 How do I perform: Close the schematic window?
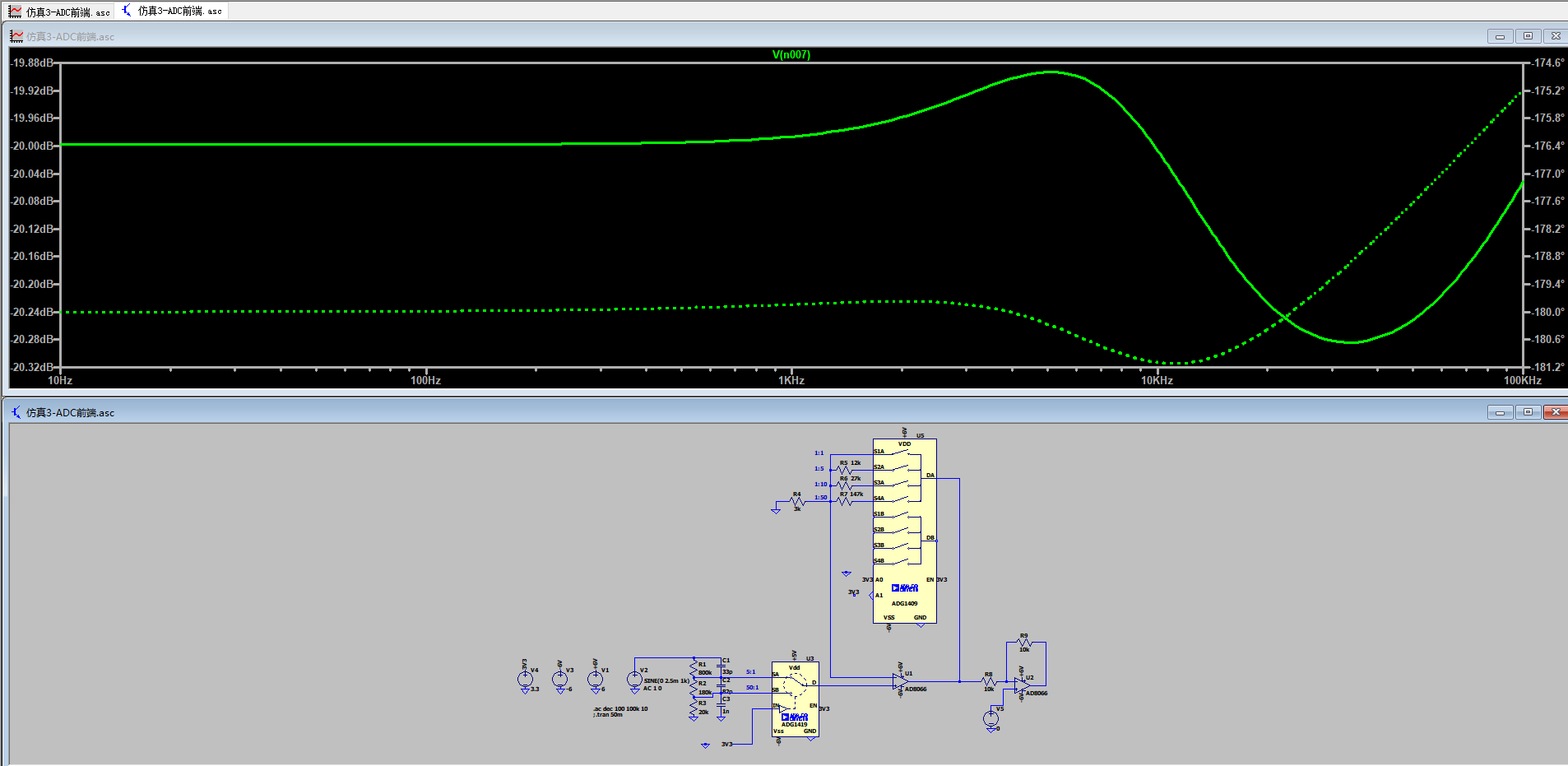[1556, 412]
